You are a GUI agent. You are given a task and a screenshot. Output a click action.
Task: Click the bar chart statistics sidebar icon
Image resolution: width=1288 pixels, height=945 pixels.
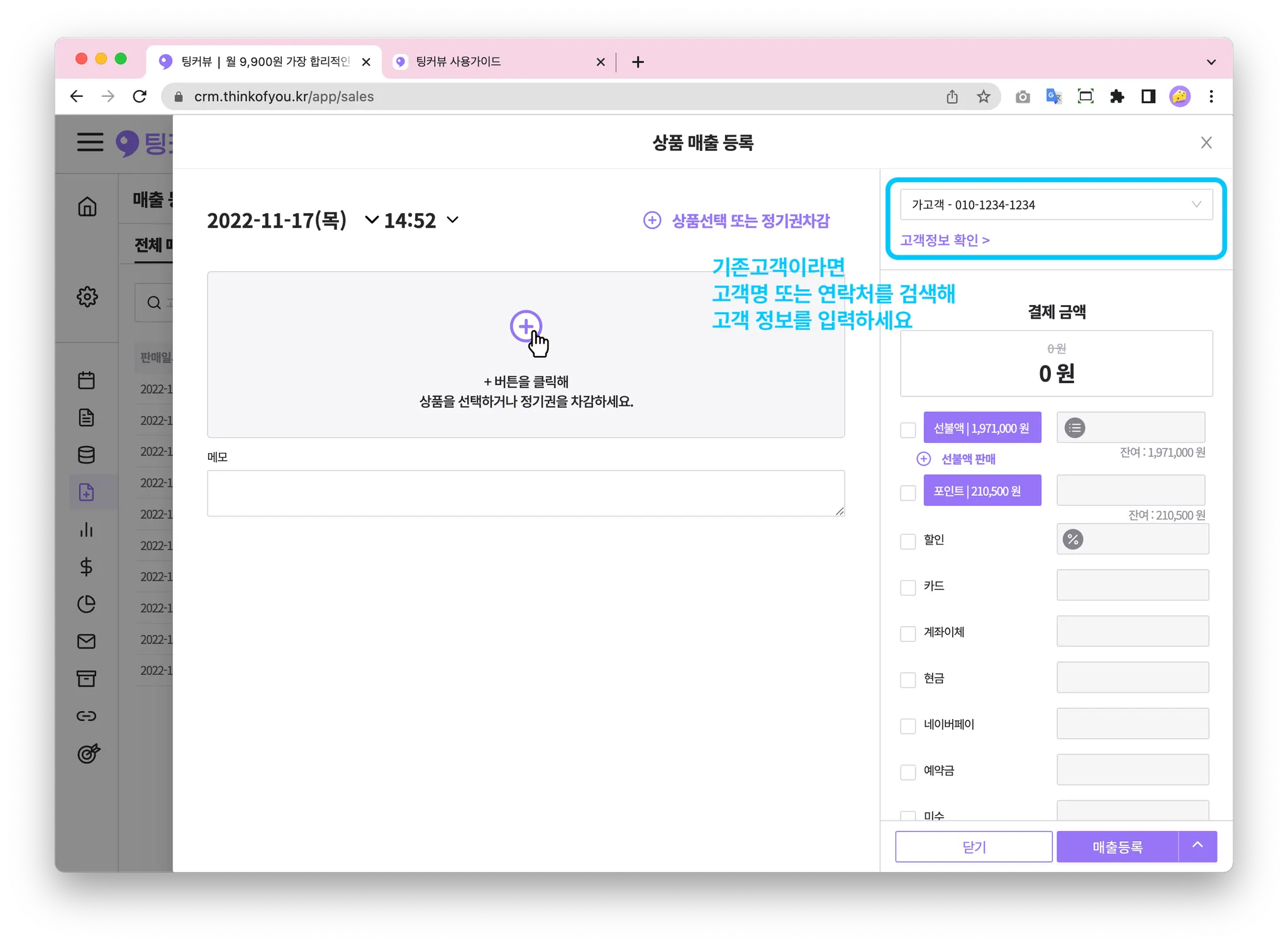tap(87, 530)
